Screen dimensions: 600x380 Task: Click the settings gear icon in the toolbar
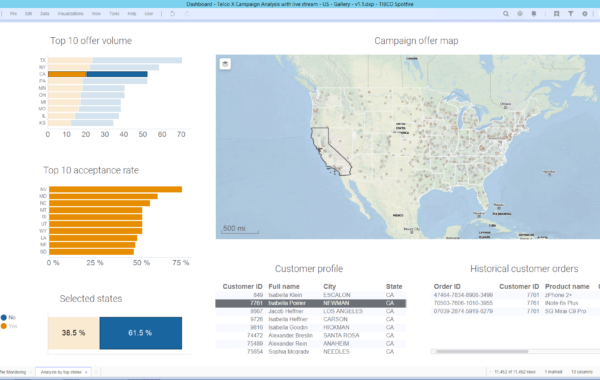[585, 14]
